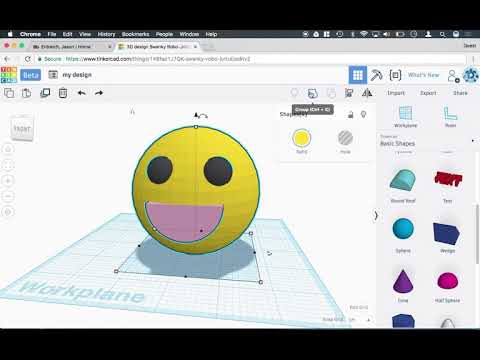Click the invite user icon
The width and height of the screenshot is (480, 360).
click(x=454, y=76)
